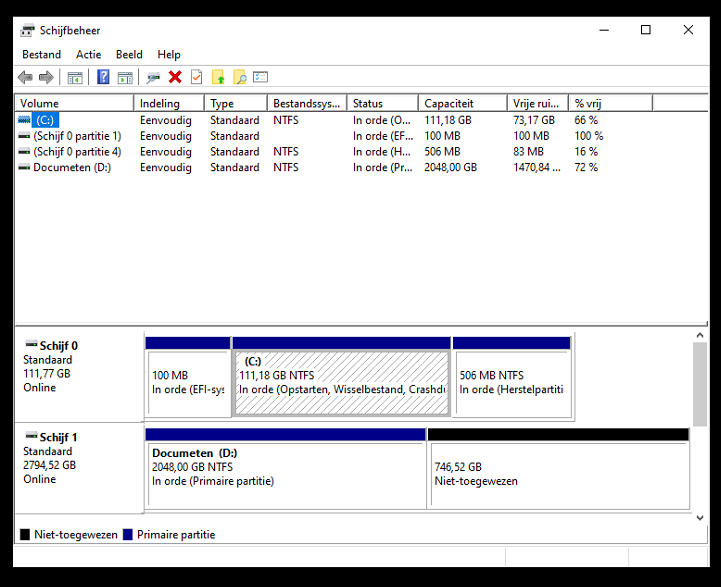Select the 506 MB NTFS recovery partition block
This screenshot has height=587, width=721.
(x=512, y=383)
